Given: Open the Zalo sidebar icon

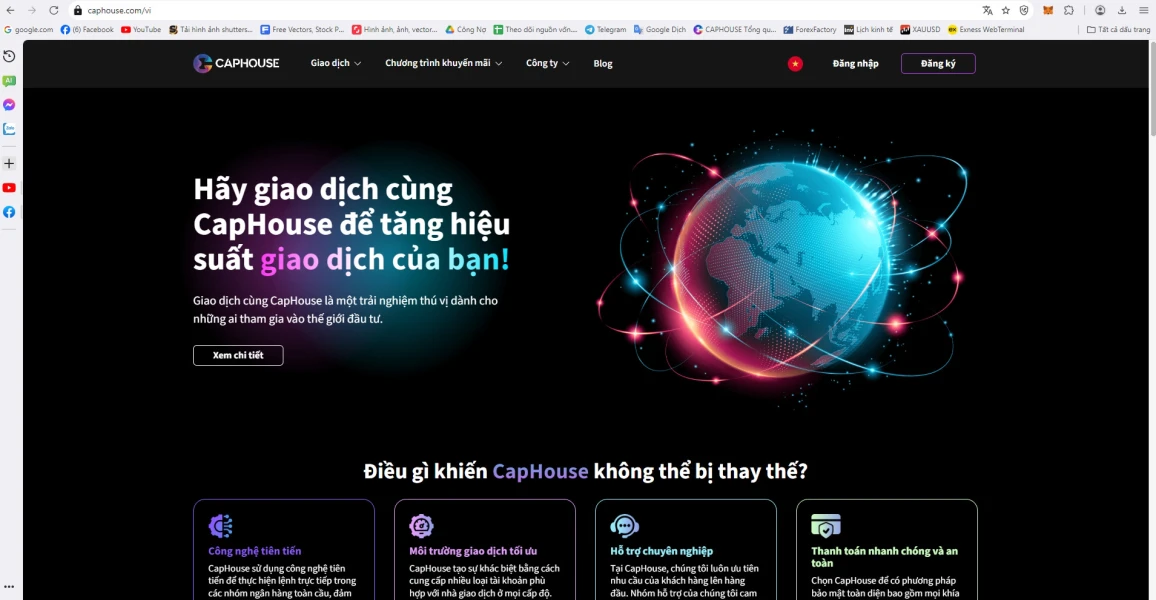Looking at the screenshot, I should [9, 129].
